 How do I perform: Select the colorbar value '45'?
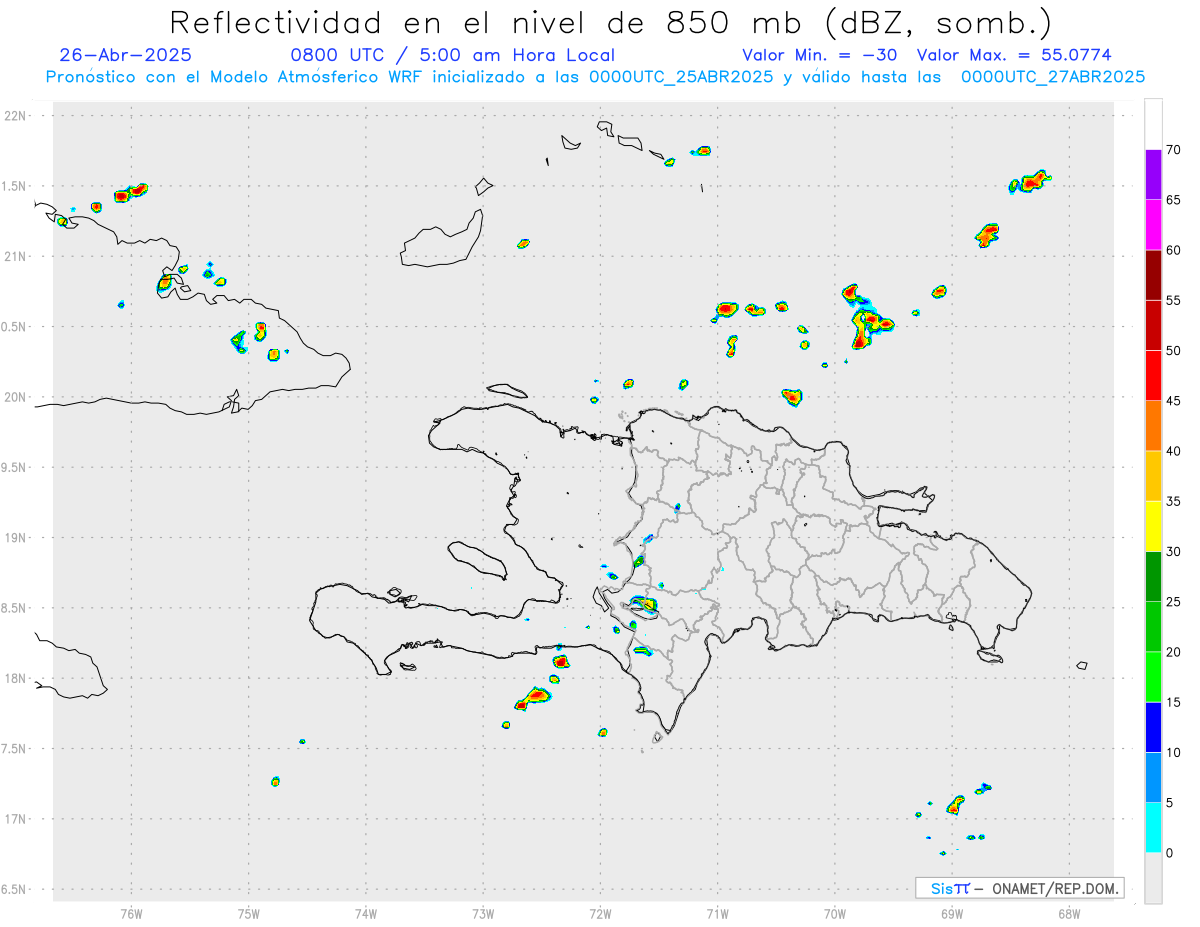[x=1173, y=401]
